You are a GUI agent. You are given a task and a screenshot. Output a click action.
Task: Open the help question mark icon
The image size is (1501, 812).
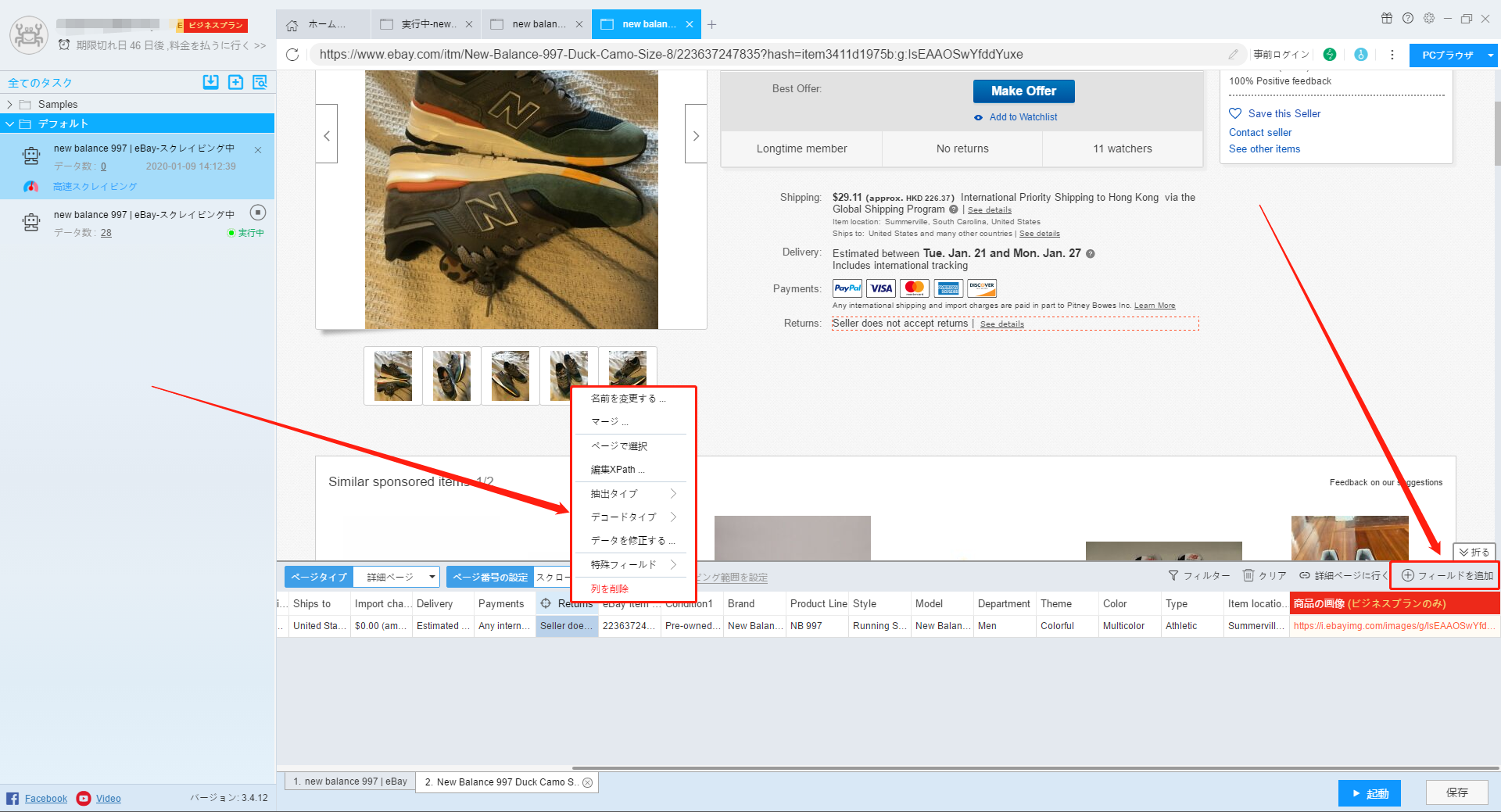click(x=1408, y=18)
